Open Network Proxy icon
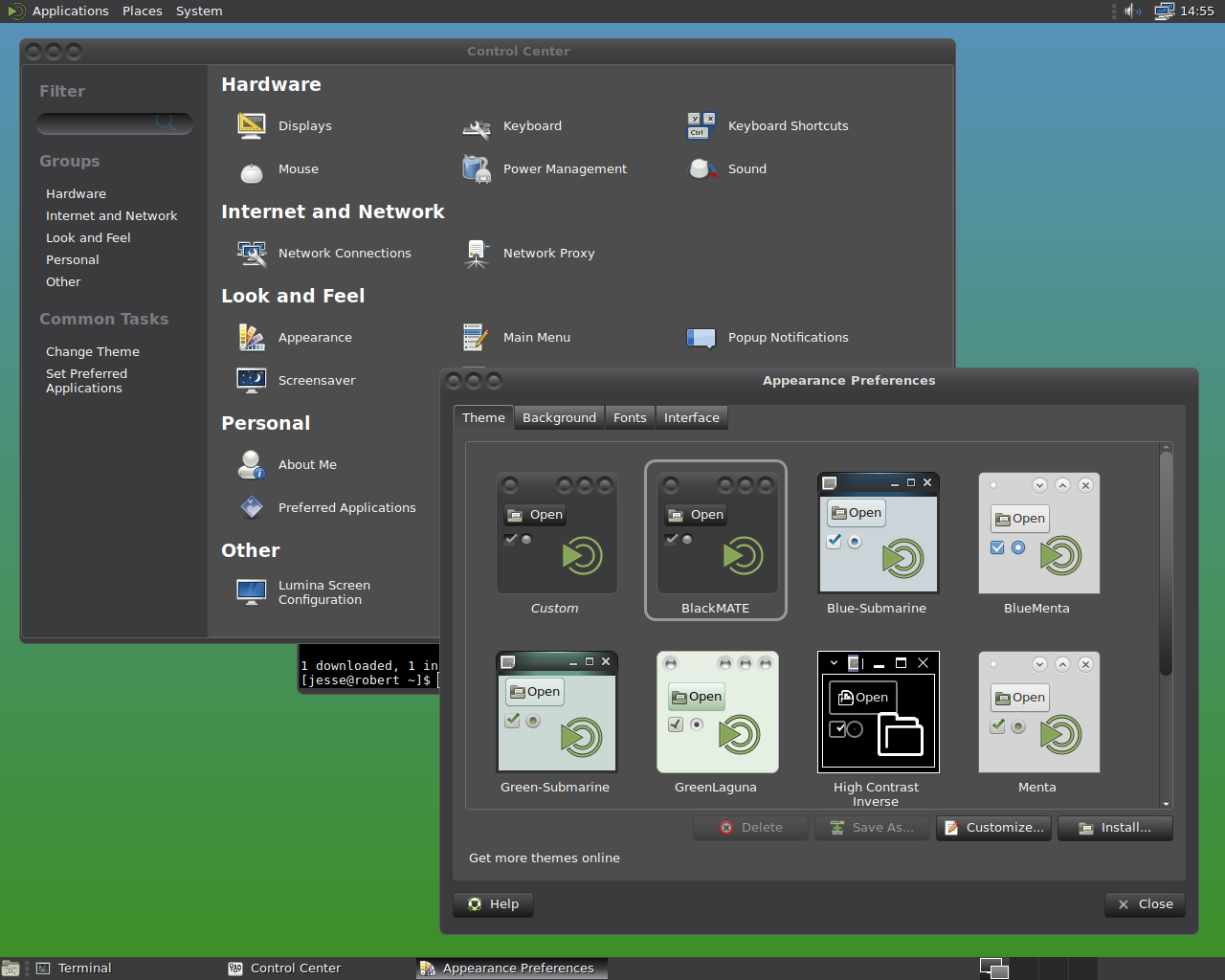1225x980 pixels. (x=477, y=253)
